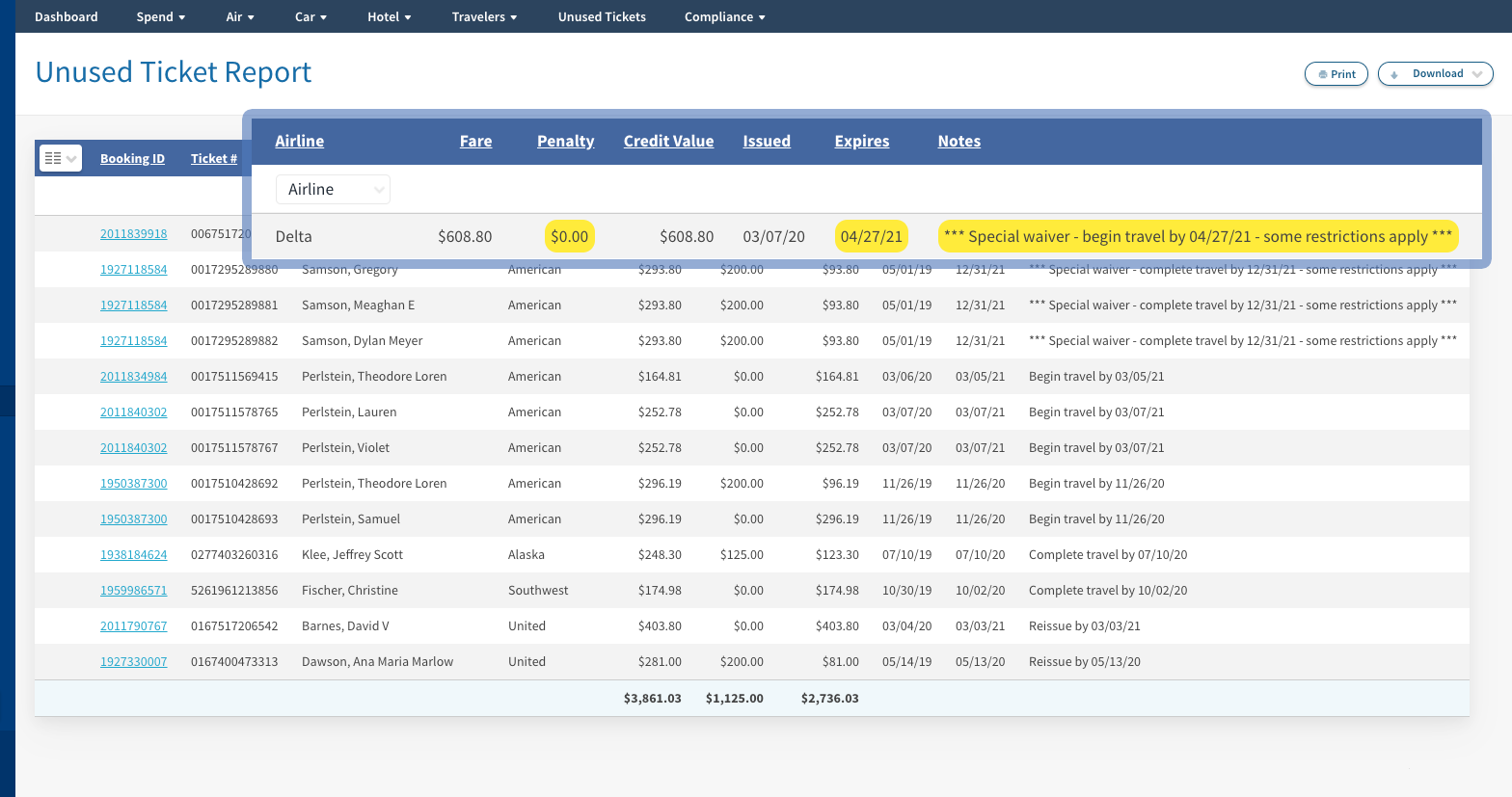Open the Compliance menu
The width and height of the screenshot is (1512, 797).
tap(724, 17)
